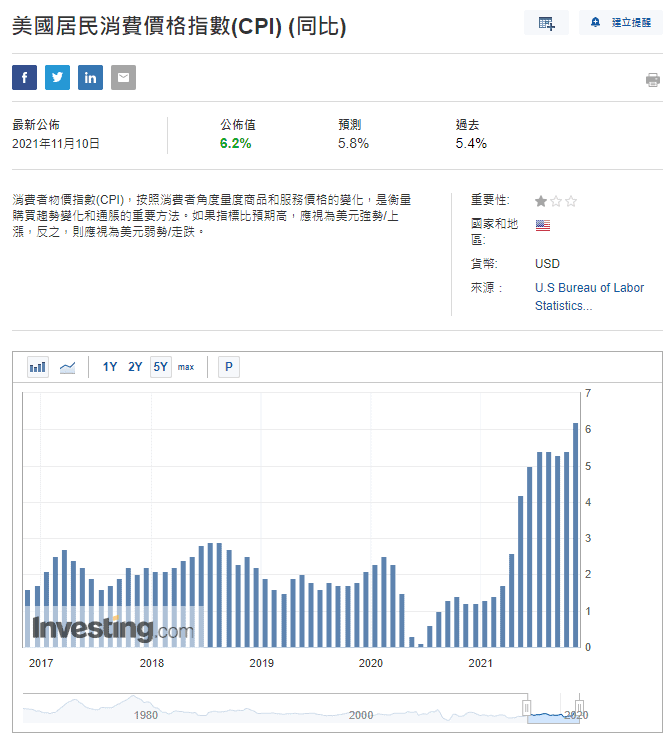Click the 建立提醒 alert button
Screen dimensions: 666x737
[620, 23]
